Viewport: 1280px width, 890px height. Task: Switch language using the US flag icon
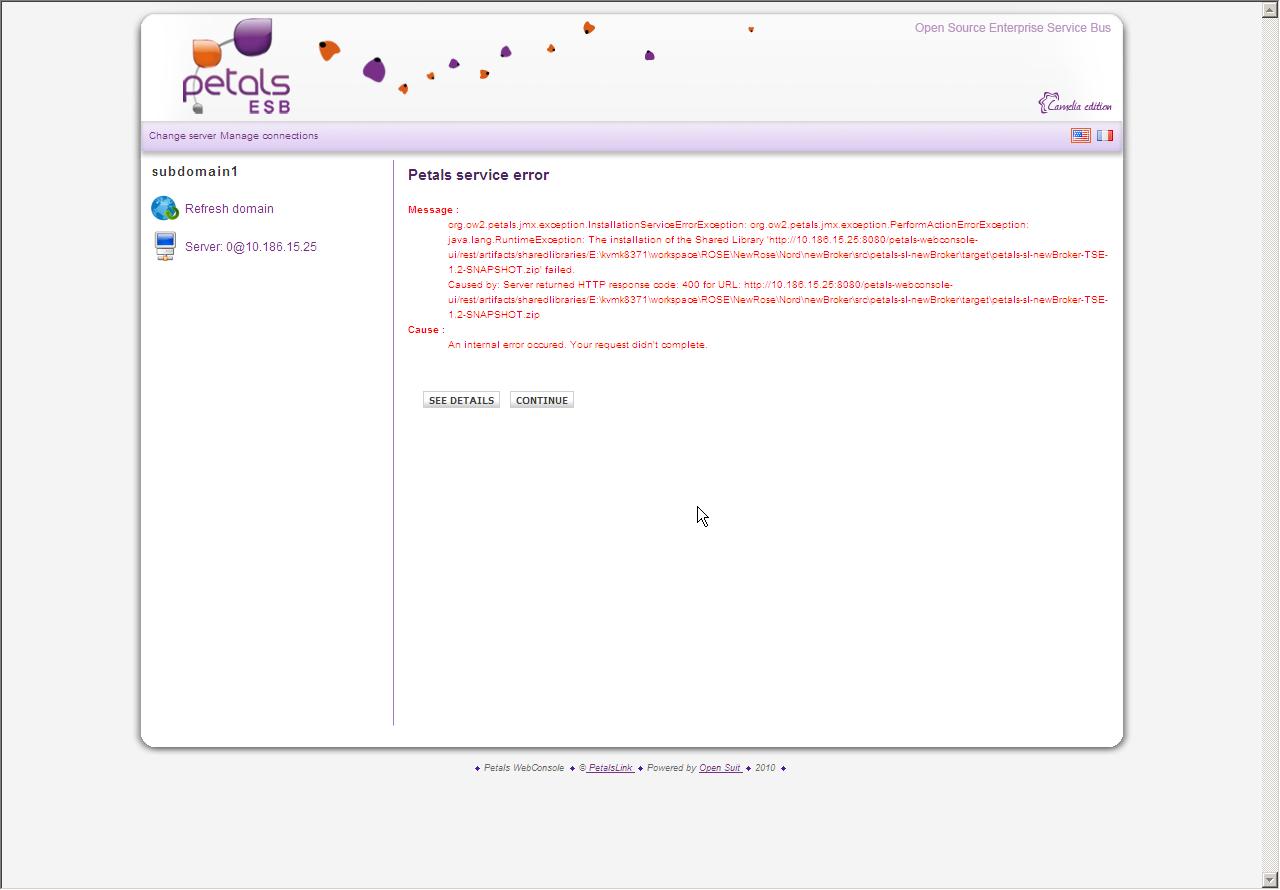[1080, 136]
